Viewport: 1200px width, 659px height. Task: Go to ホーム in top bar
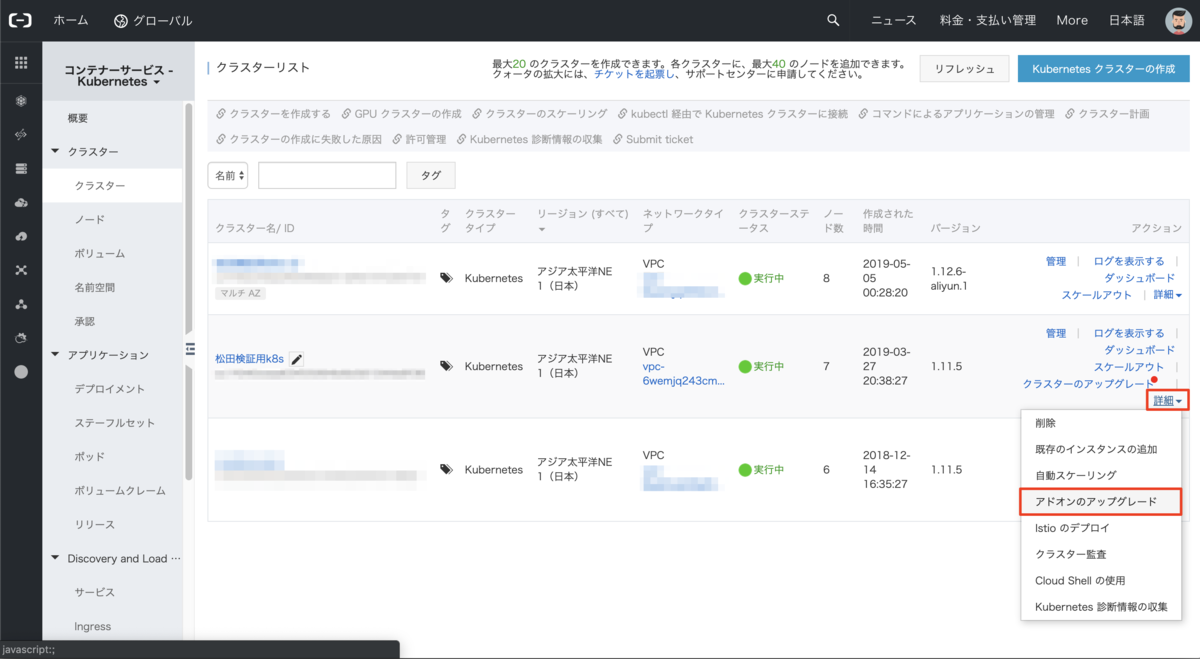pyautogui.click(x=71, y=20)
